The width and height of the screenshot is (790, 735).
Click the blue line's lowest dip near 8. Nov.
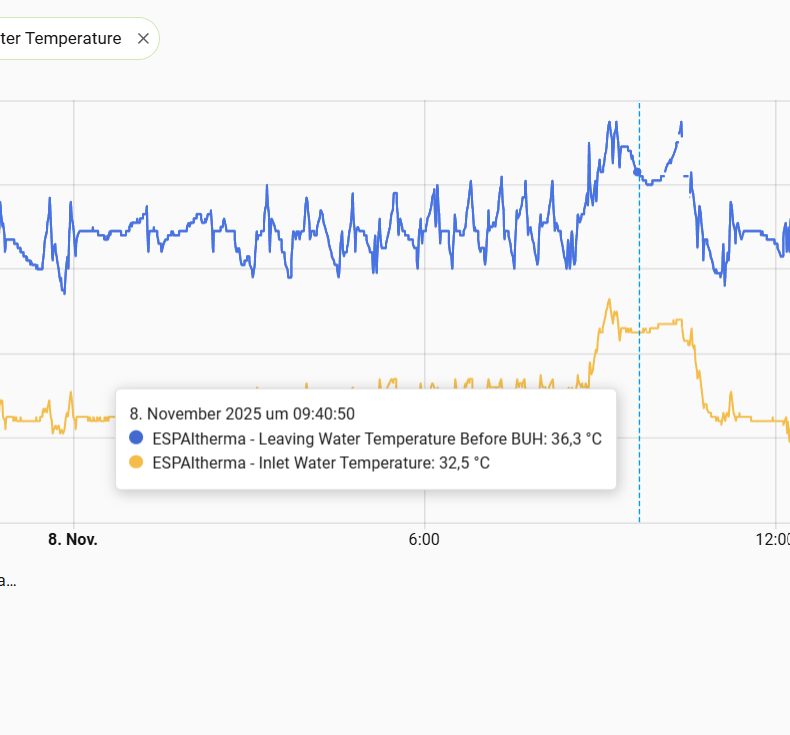tap(64, 292)
